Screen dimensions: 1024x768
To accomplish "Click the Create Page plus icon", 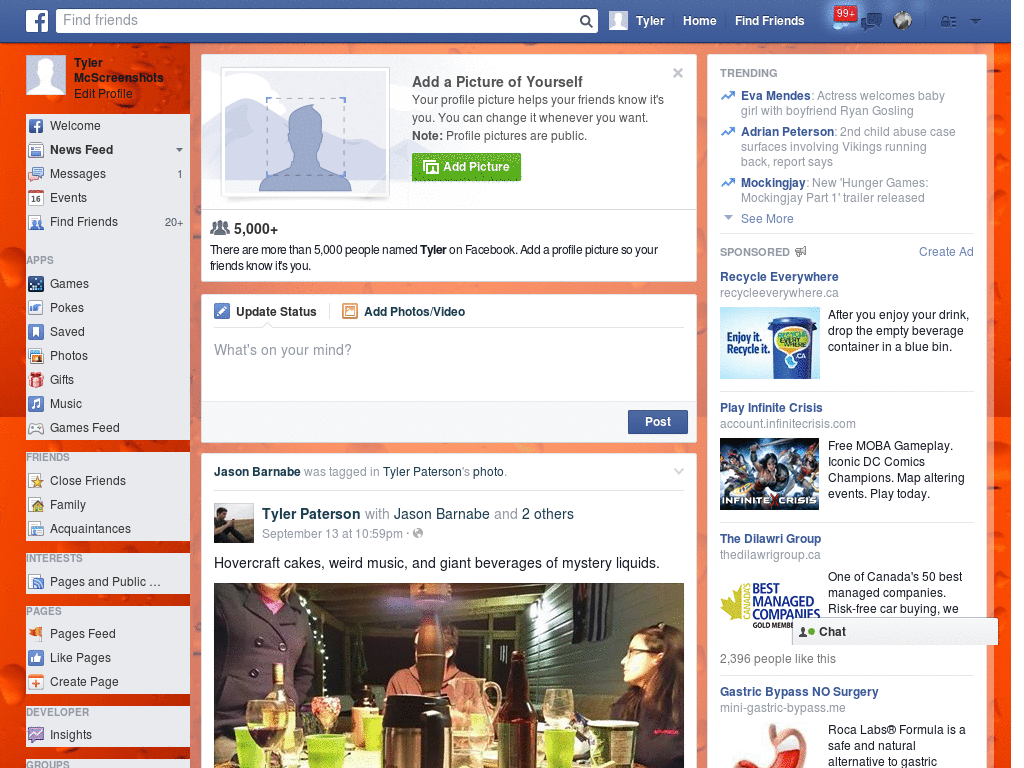I will pos(36,682).
